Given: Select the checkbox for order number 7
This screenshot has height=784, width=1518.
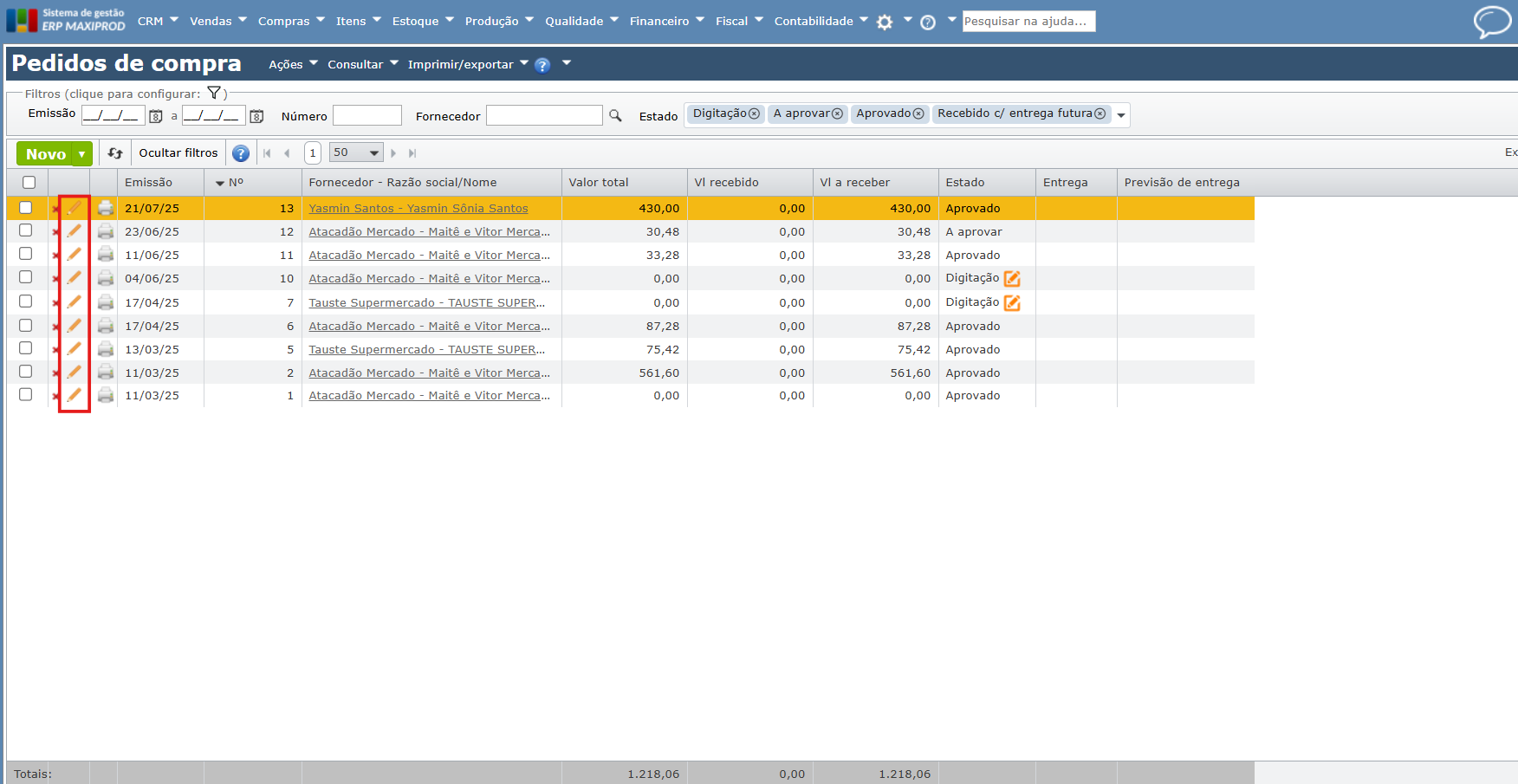Looking at the screenshot, I should [26, 301].
